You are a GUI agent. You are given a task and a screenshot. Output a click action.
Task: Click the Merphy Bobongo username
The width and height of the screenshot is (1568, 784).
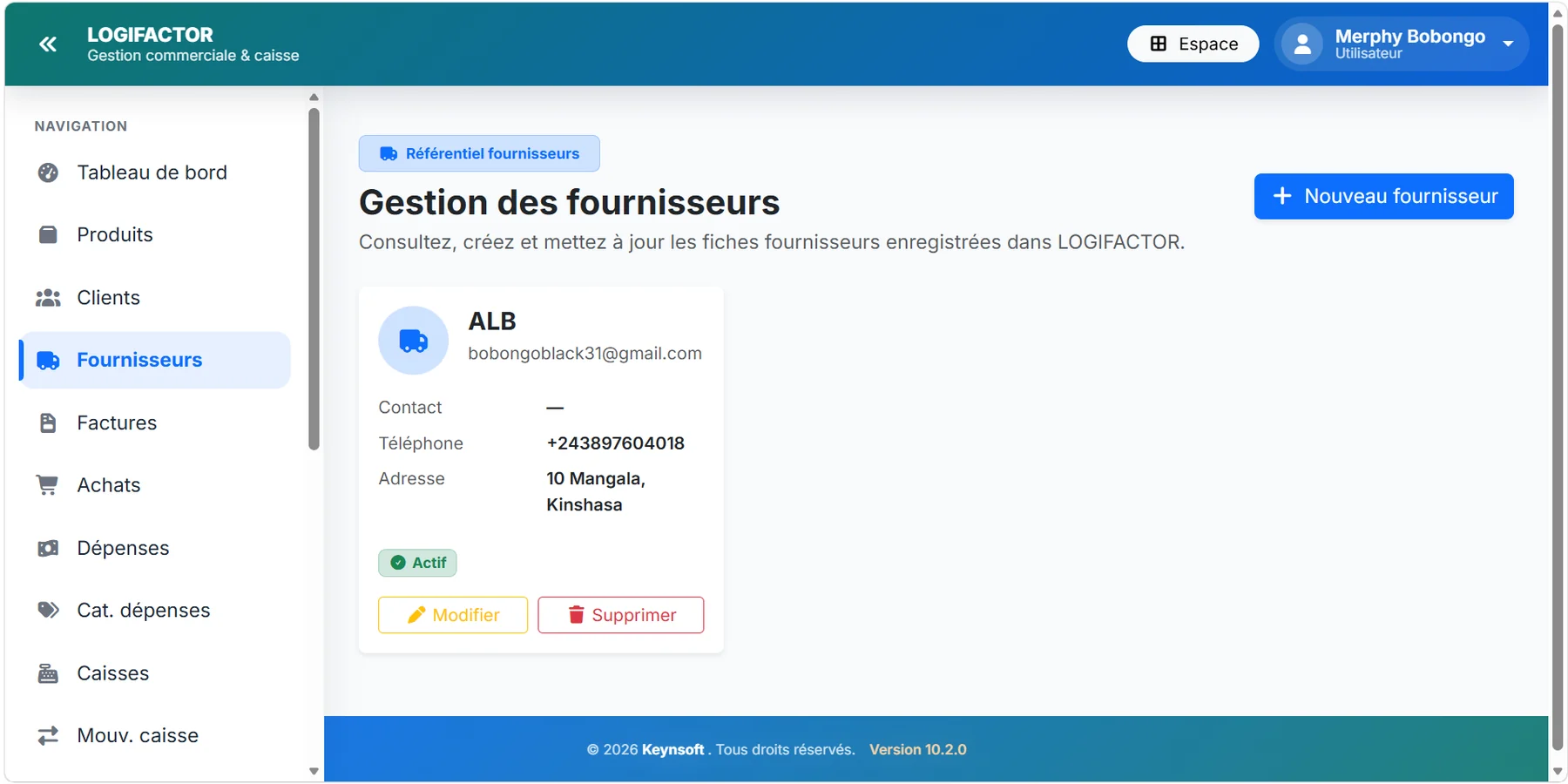click(x=1409, y=37)
